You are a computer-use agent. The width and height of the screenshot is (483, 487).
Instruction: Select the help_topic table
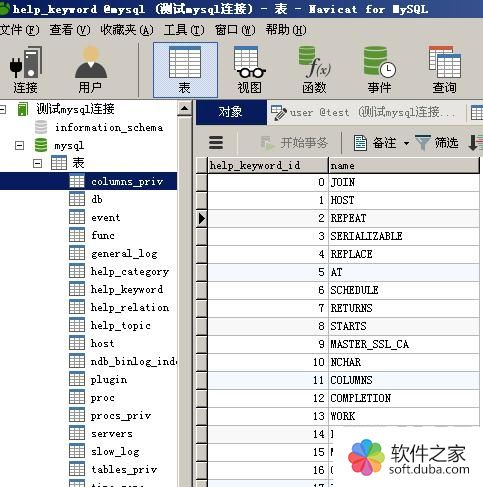tap(121, 325)
